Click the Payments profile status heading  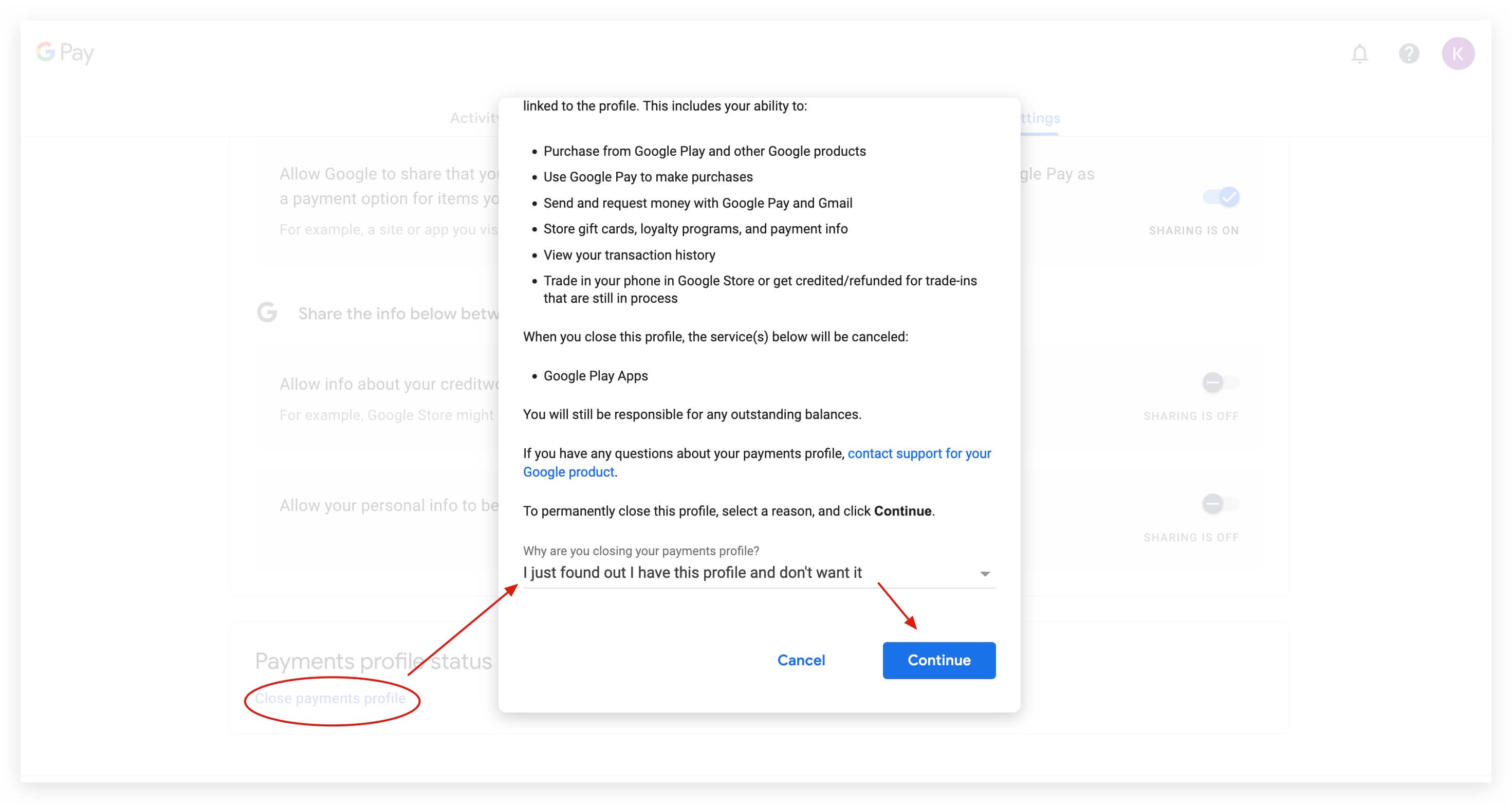click(x=373, y=662)
